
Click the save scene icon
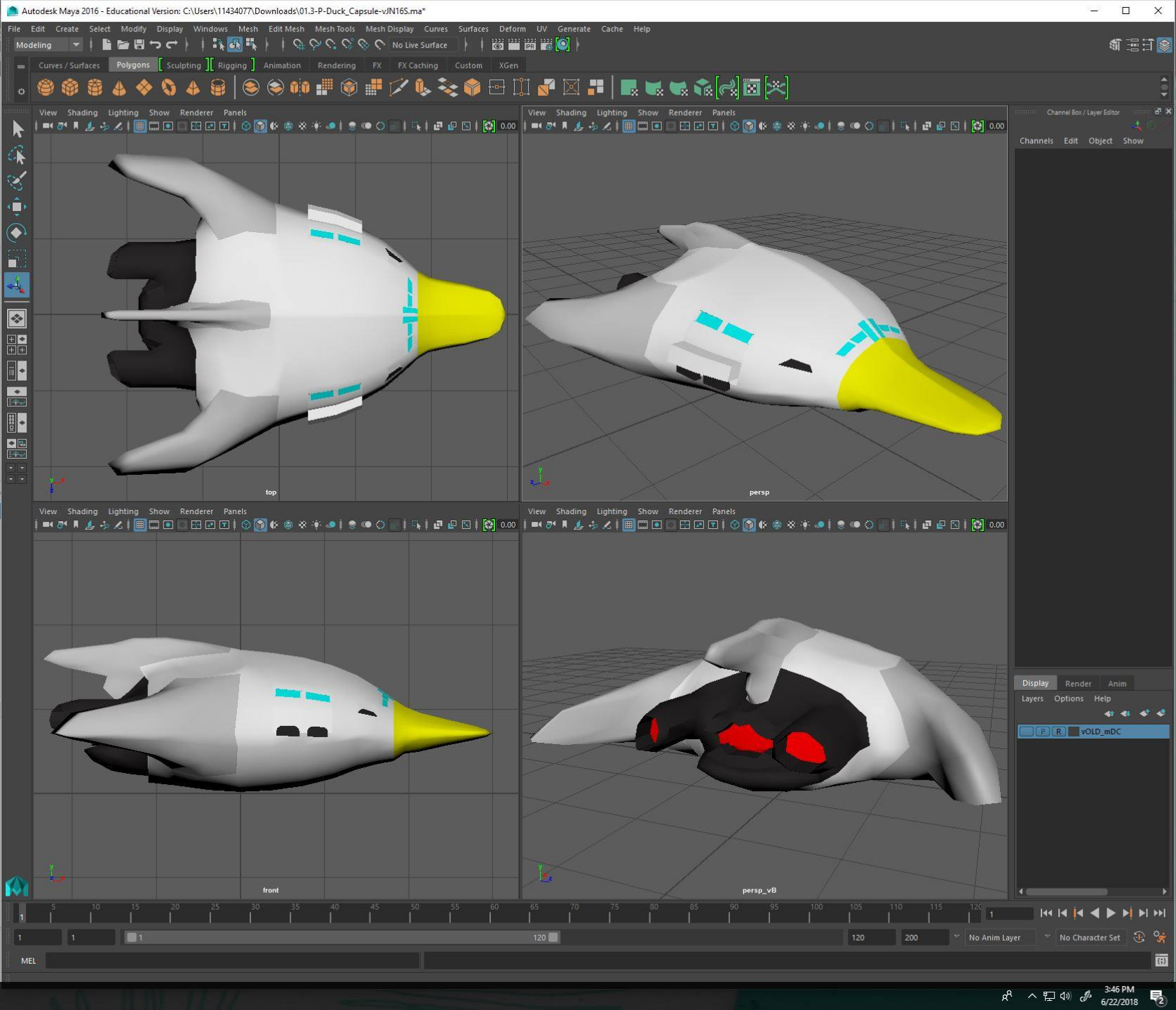(x=139, y=45)
